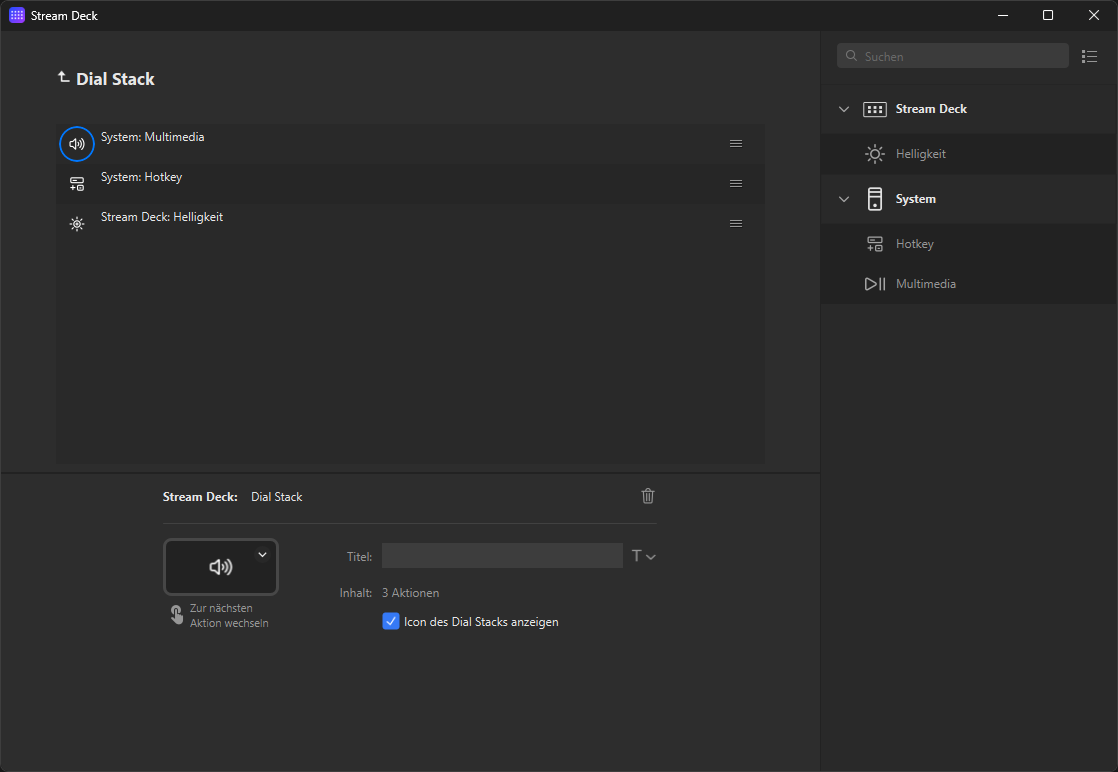Click the Helligkeit sun icon in the stack list

[77, 224]
